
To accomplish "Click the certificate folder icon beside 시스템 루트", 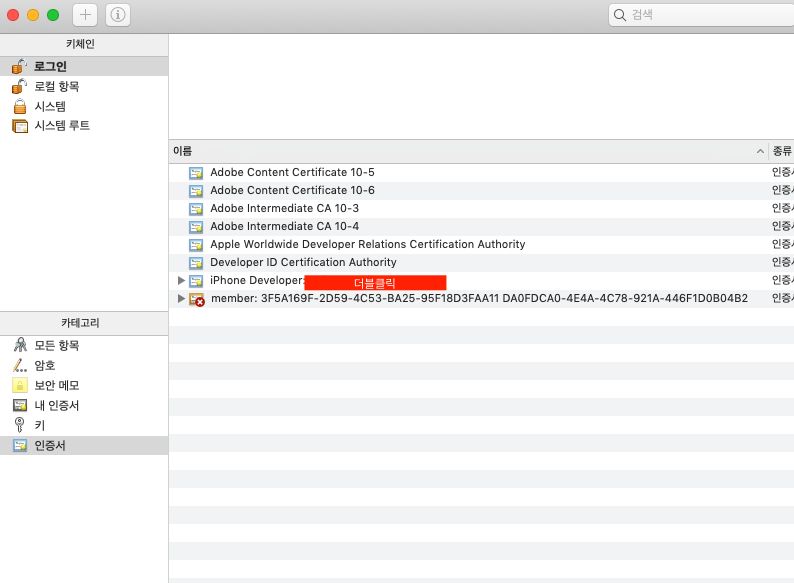I will tap(20, 126).
